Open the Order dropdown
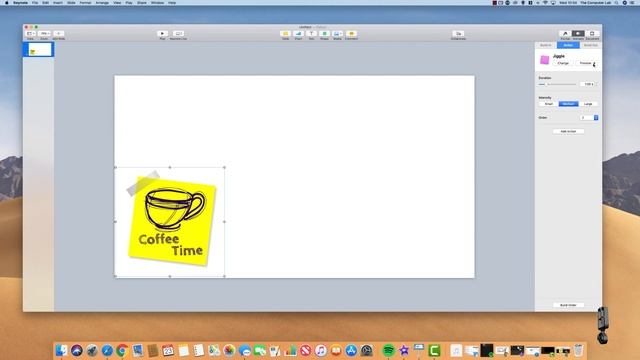Screen dimensions: 640x360 pyautogui.click(x=589, y=118)
